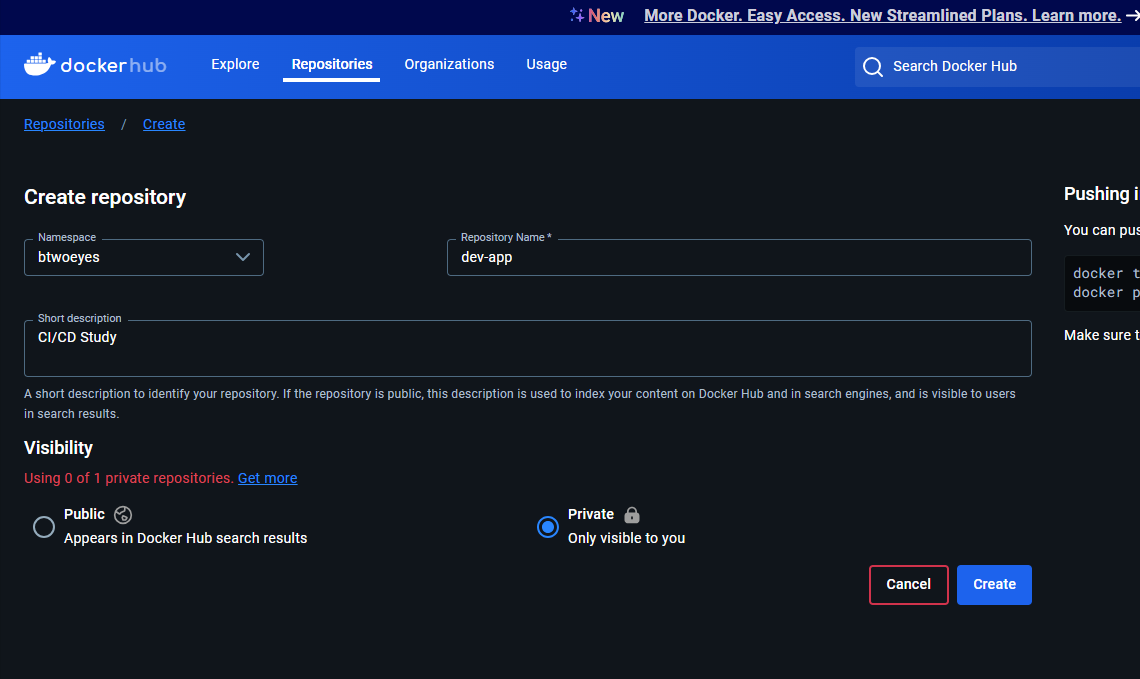The height and width of the screenshot is (679, 1140).
Task: Open the Usage tab
Action: (547, 65)
